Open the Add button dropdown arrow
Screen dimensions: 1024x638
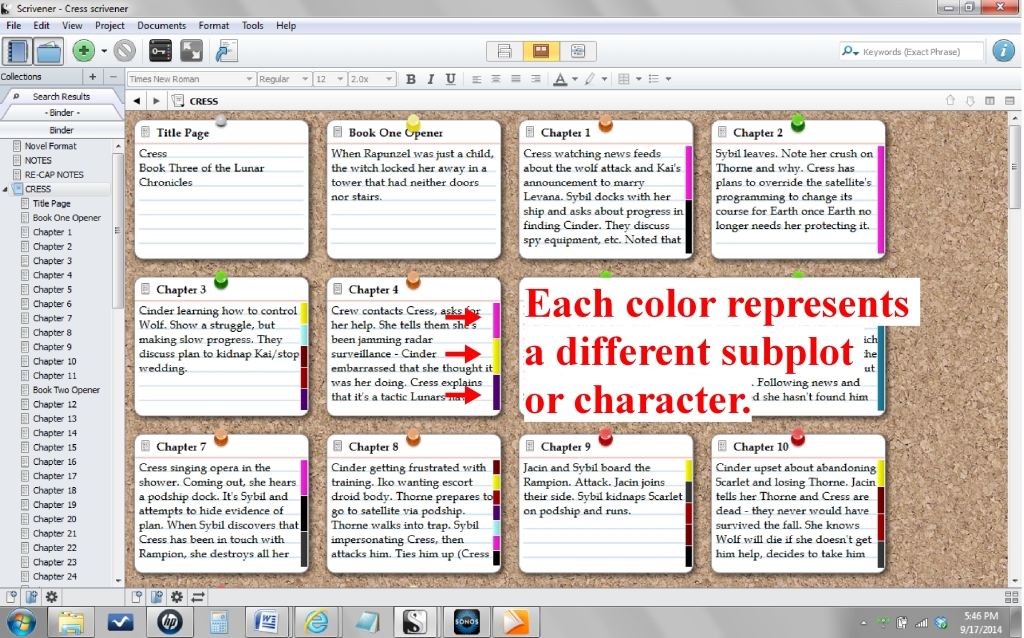coord(104,51)
